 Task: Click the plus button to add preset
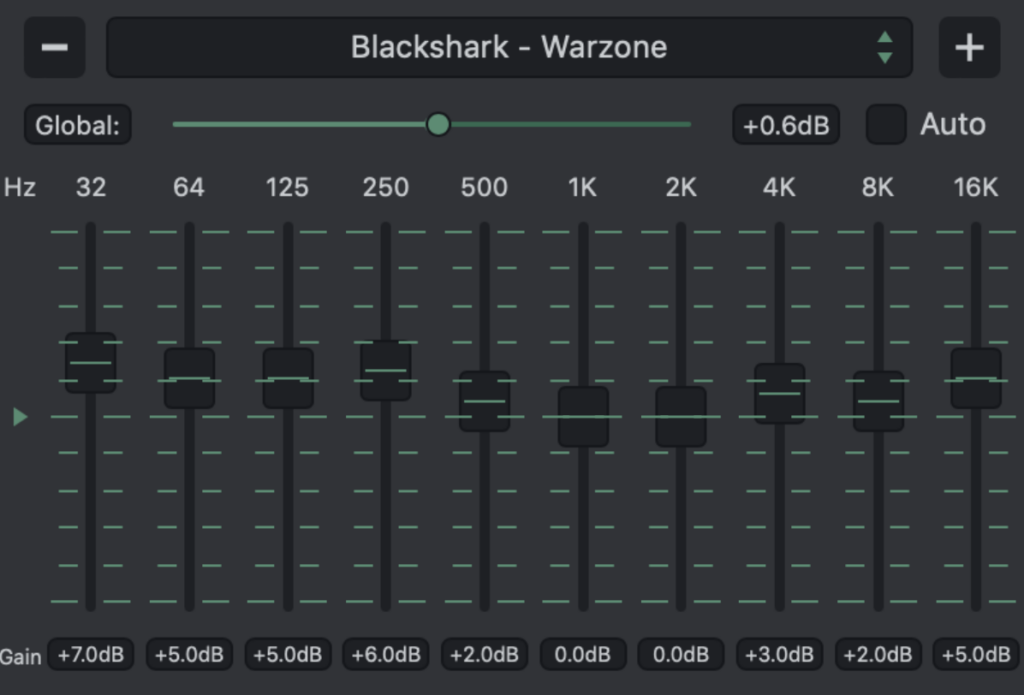pyautogui.click(x=969, y=47)
